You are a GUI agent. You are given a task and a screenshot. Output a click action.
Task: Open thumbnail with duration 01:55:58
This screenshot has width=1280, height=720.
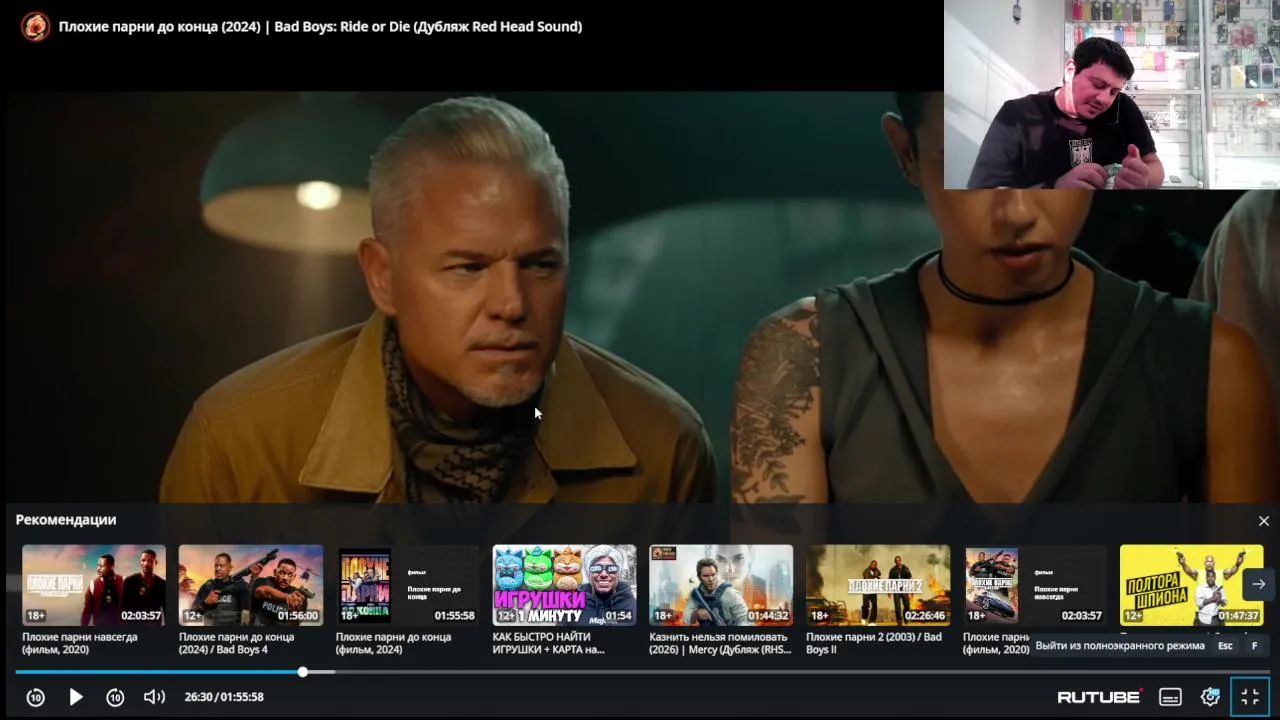pos(408,585)
